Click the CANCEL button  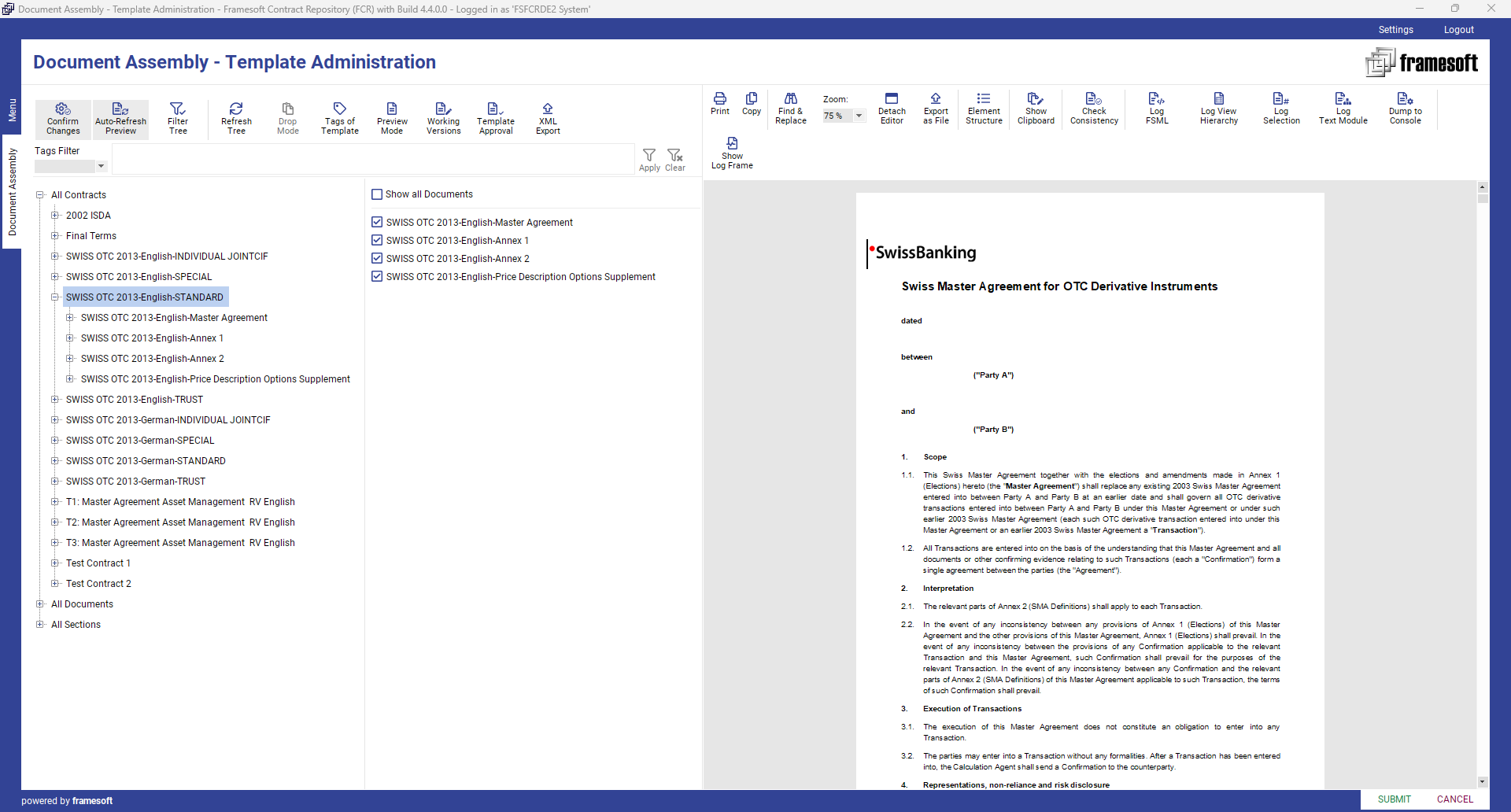coord(1454,799)
